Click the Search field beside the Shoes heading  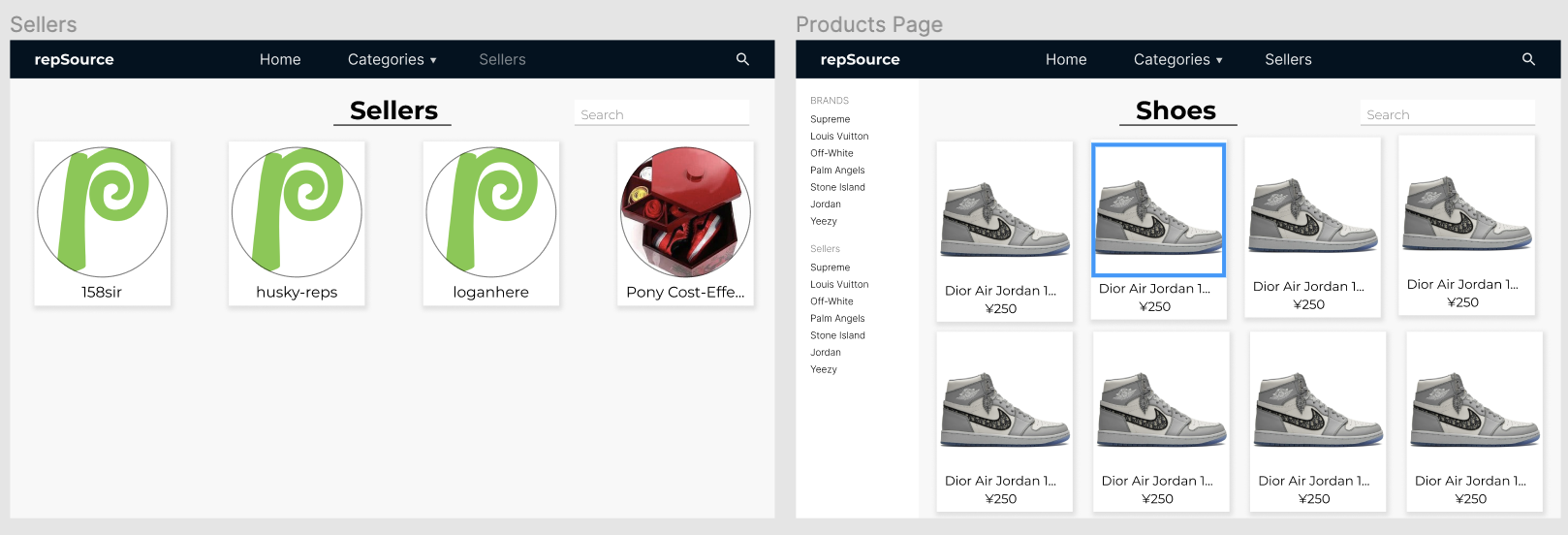(1448, 114)
